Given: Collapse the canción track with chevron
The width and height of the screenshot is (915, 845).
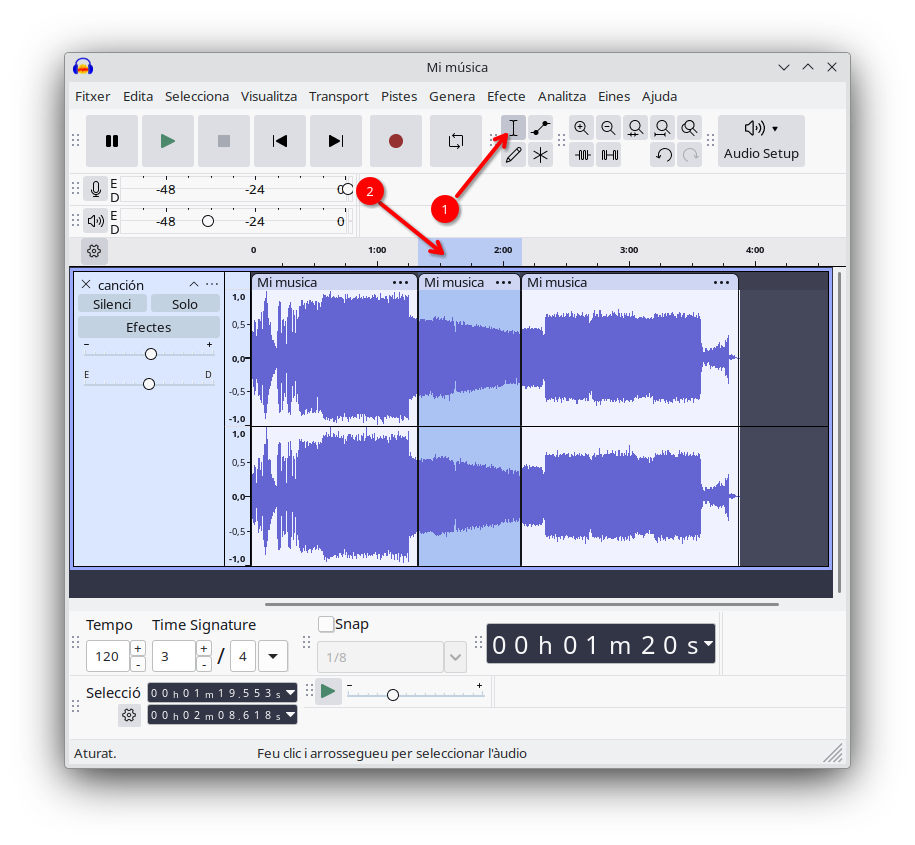Looking at the screenshot, I should coord(194,284).
